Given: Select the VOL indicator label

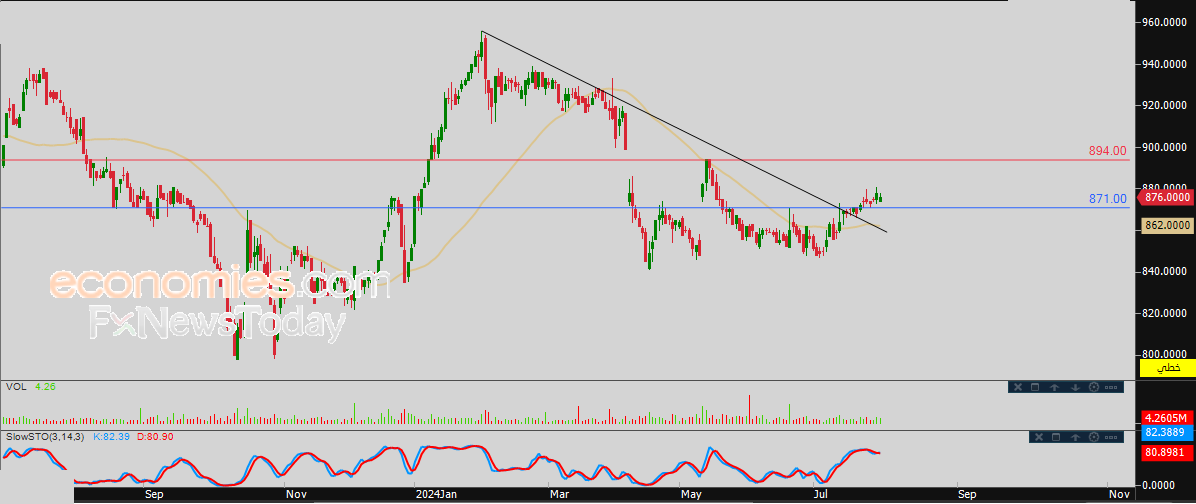Looking at the screenshot, I should pos(15,386).
